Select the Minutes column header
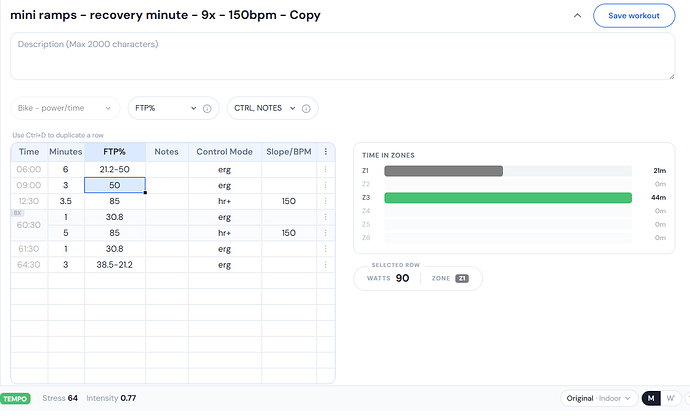Screen dimensions: 690x416 coord(66,152)
